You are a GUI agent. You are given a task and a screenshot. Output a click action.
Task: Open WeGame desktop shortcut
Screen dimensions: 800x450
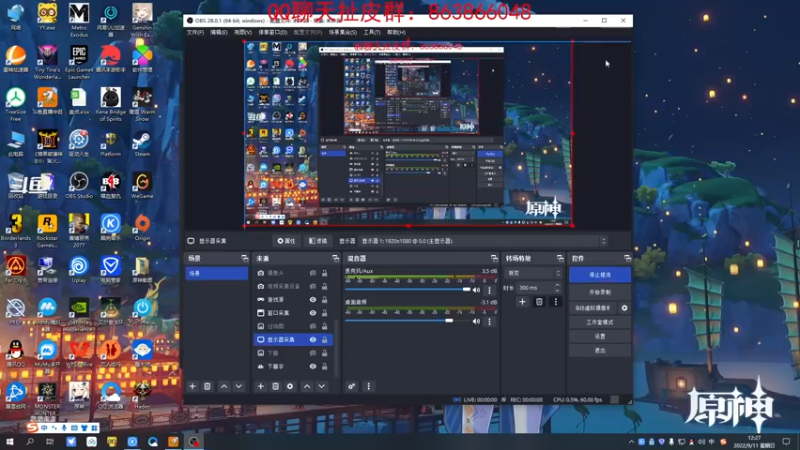pos(142,186)
